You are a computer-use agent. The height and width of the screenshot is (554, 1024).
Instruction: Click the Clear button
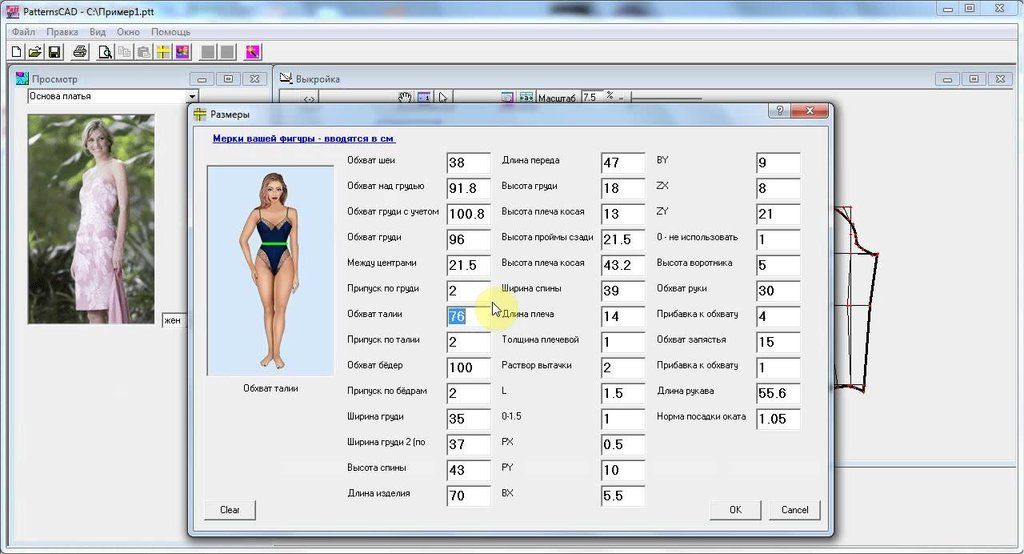coord(229,510)
